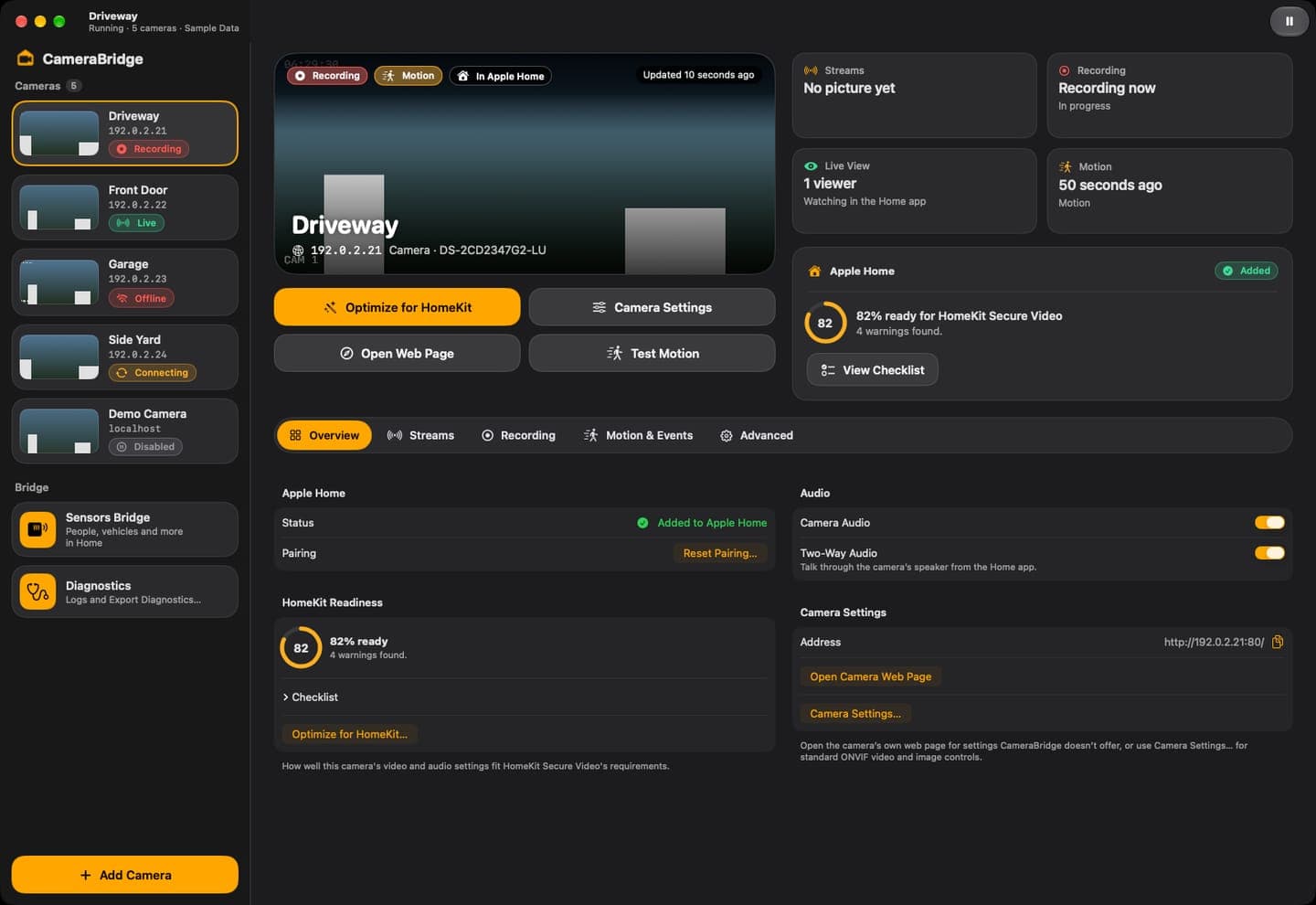
Task: Select the Garage camera in the sidebar
Action: (x=125, y=282)
